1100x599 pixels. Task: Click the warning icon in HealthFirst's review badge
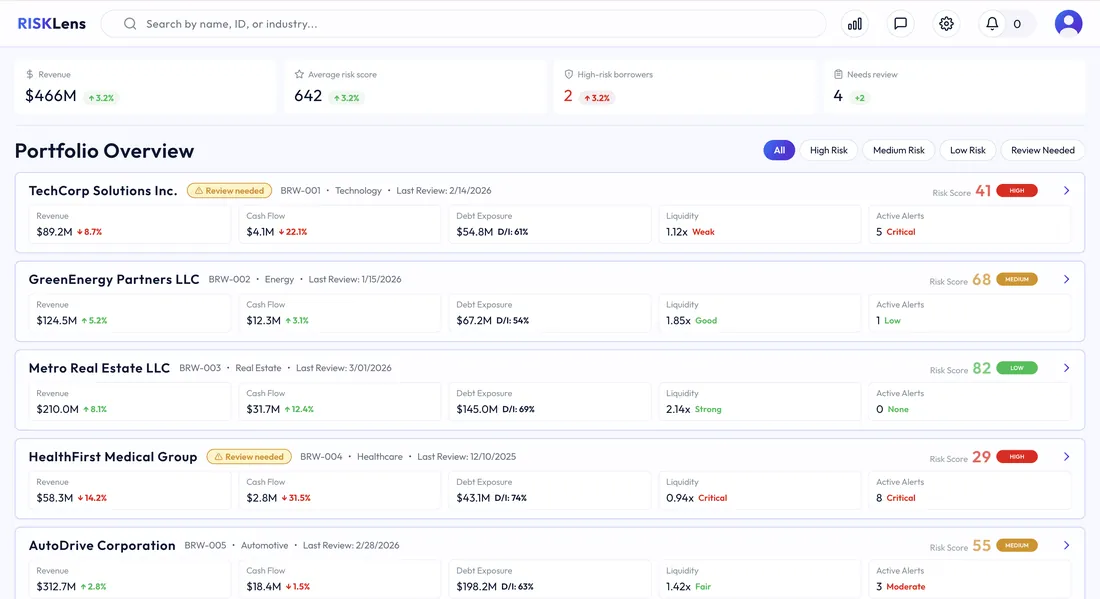[218, 457]
